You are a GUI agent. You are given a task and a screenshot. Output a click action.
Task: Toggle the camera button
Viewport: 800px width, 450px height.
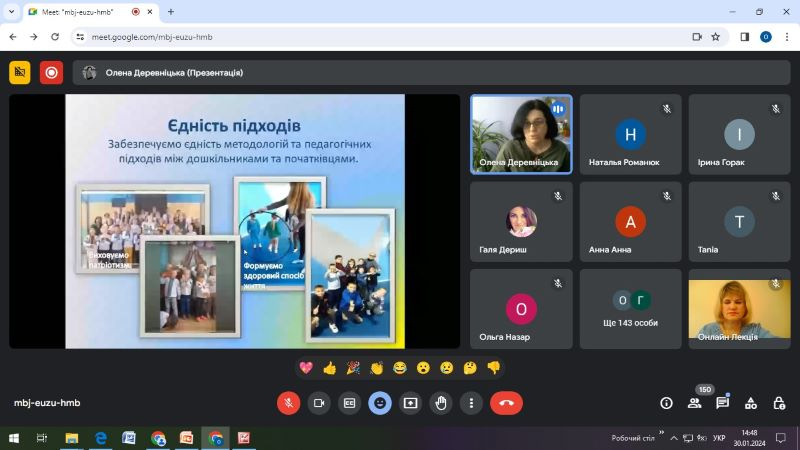point(319,403)
